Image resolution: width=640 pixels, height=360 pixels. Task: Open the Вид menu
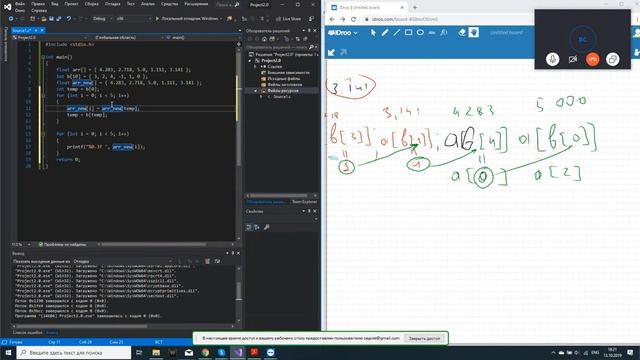point(55,4)
